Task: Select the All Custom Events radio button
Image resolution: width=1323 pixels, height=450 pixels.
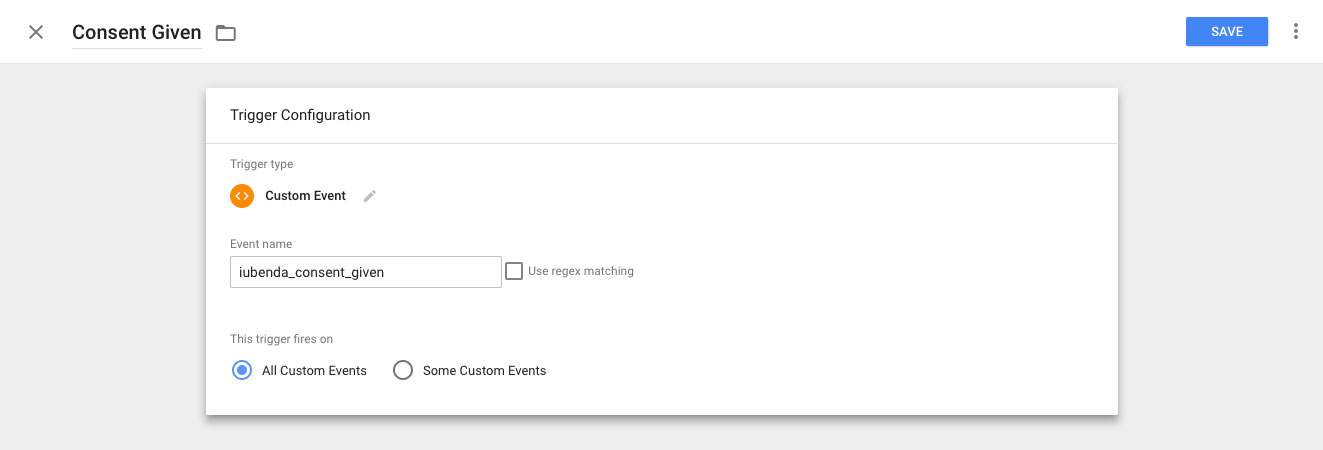Action: click(x=241, y=370)
